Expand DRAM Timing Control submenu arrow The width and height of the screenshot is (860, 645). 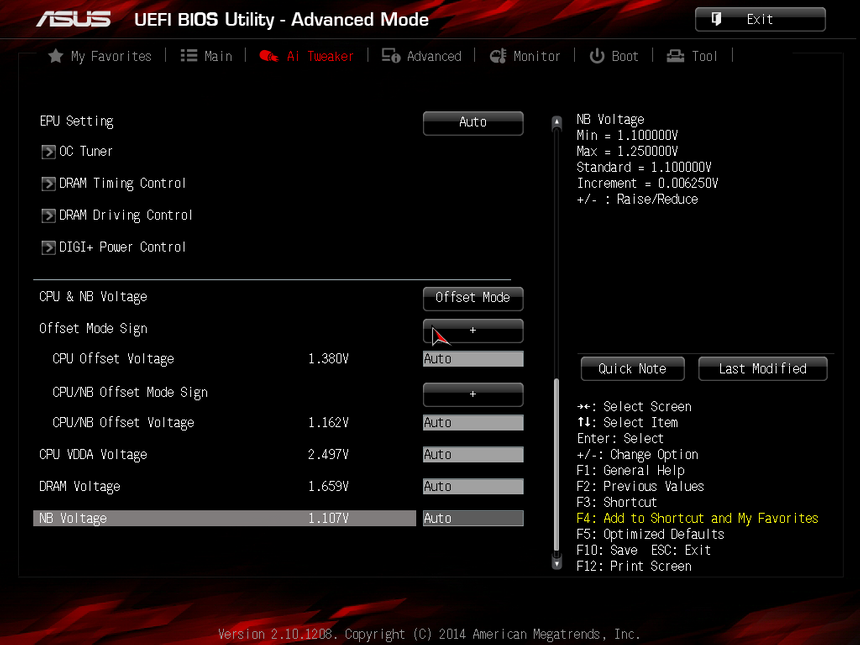(x=48, y=184)
